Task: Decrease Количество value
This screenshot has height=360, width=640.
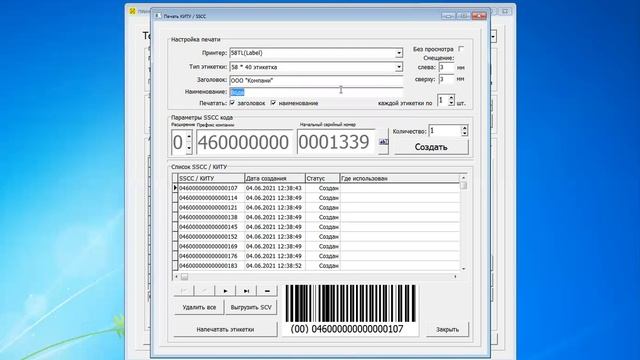Action: tap(464, 133)
